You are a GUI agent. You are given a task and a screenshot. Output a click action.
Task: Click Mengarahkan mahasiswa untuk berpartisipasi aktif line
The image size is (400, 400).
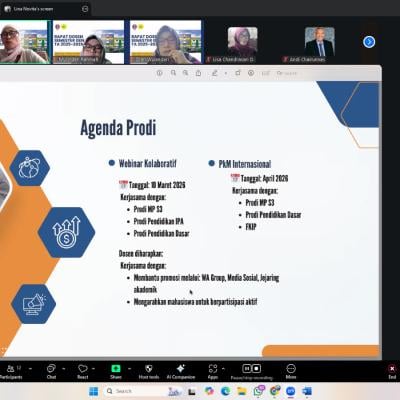(x=195, y=302)
